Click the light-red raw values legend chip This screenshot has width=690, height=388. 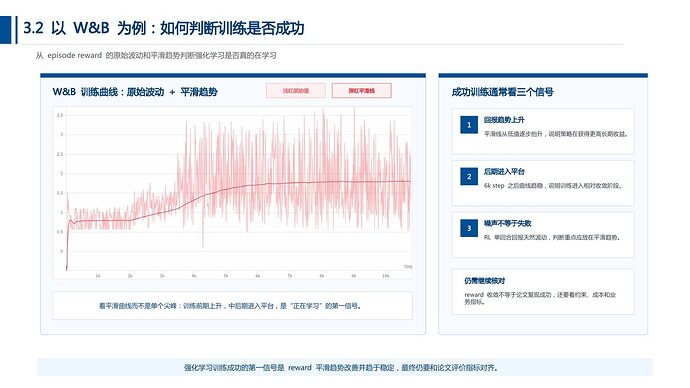coord(296,91)
